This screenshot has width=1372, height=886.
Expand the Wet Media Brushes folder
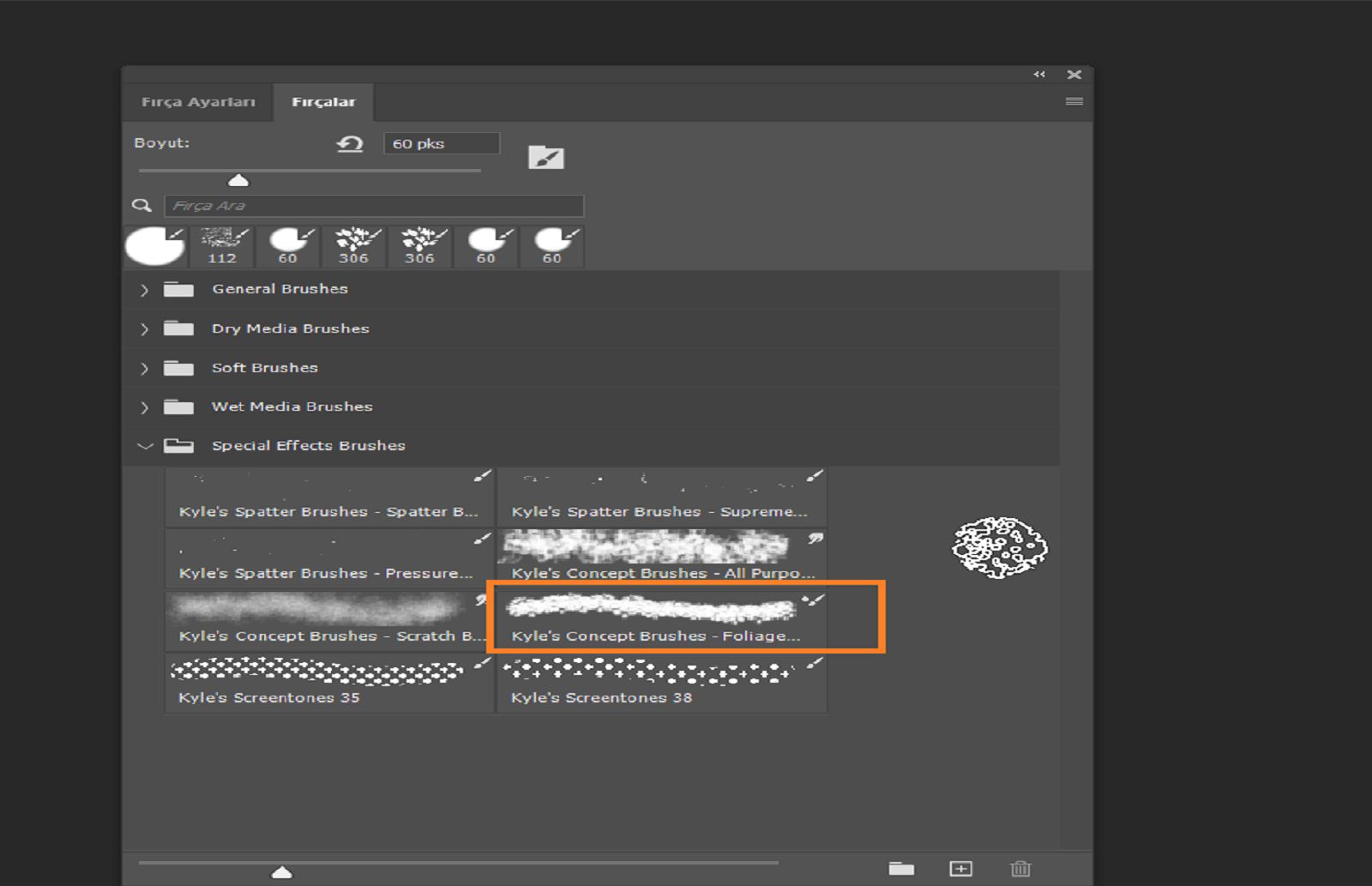[x=144, y=407]
